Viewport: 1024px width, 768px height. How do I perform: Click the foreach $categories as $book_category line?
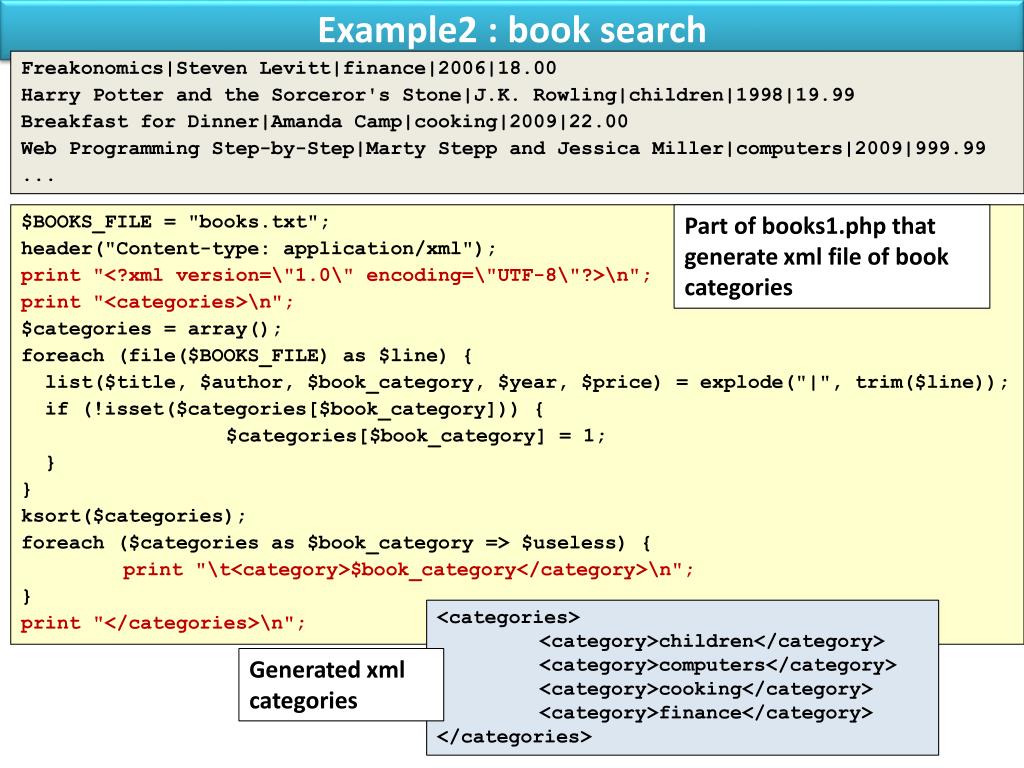tap(336, 543)
